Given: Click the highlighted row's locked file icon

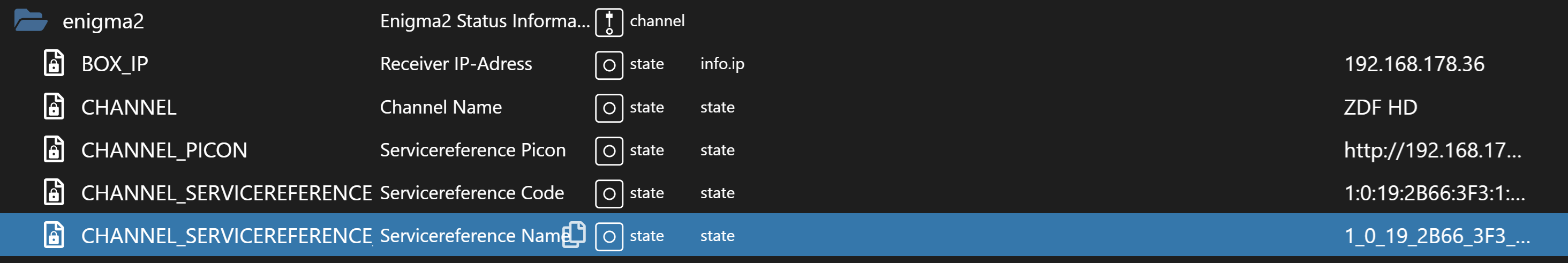Looking at the screenshot, I should click(x=54, y=236).
